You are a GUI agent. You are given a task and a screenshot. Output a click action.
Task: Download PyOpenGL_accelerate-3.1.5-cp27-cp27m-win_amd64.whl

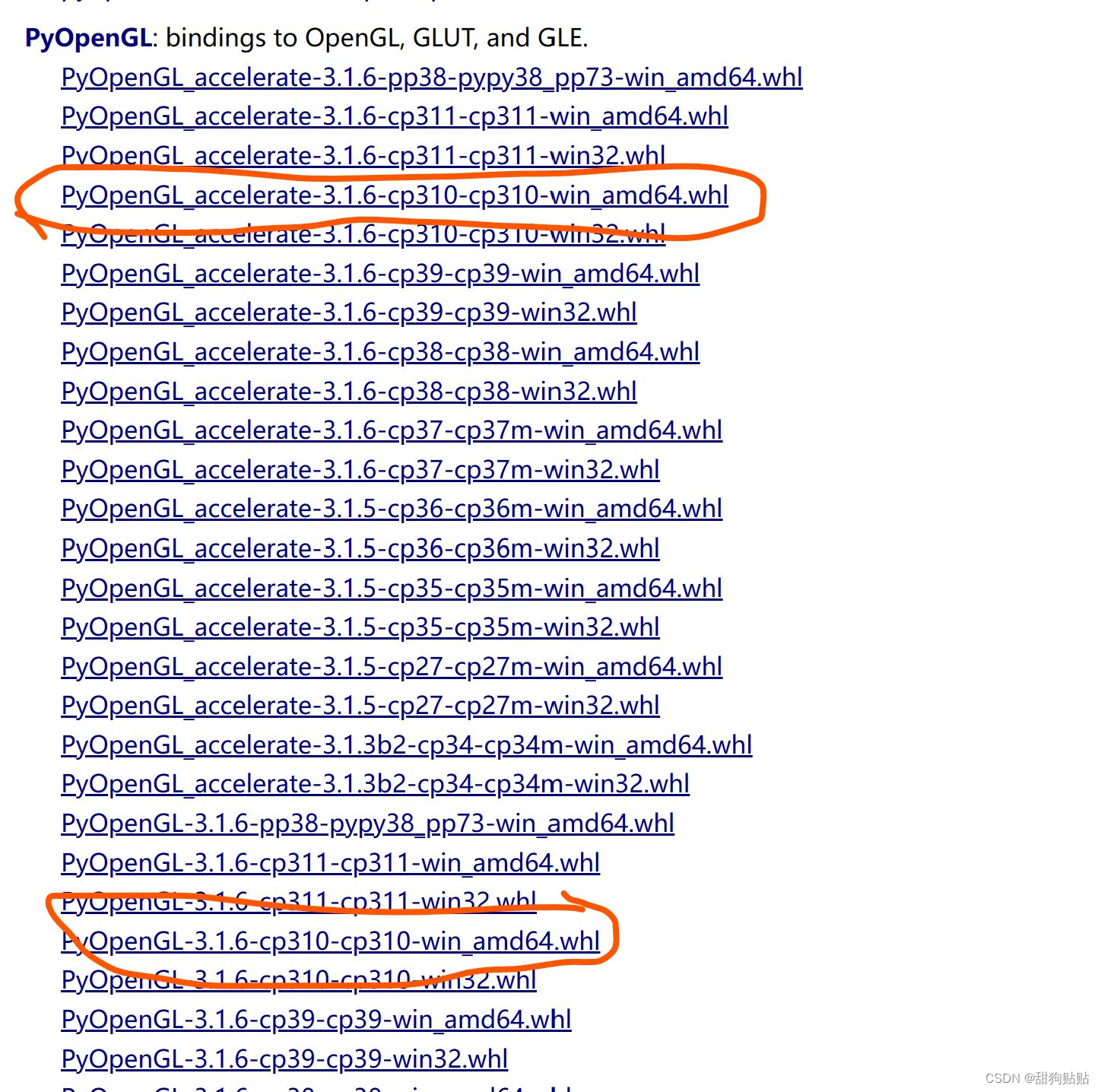tap(392, 667)
